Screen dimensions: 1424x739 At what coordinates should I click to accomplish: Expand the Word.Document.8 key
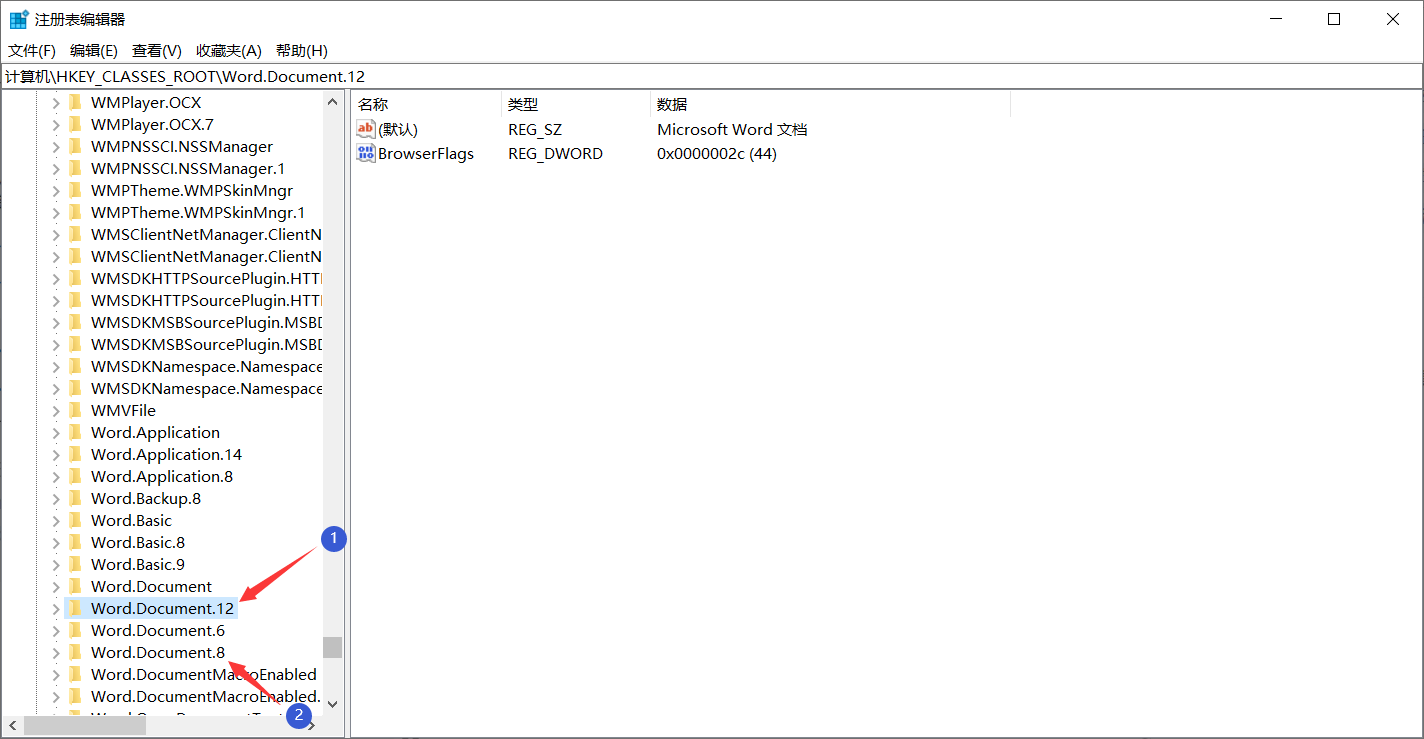(56, 652)
